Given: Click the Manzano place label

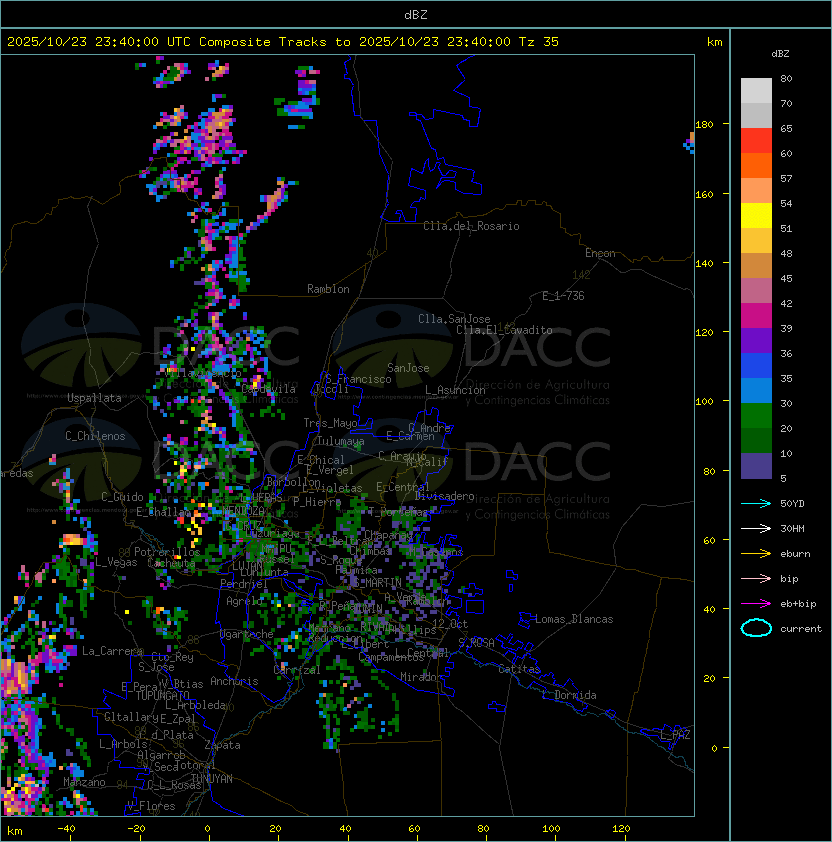Looking at the screenshot, I should tap(84, 782).
